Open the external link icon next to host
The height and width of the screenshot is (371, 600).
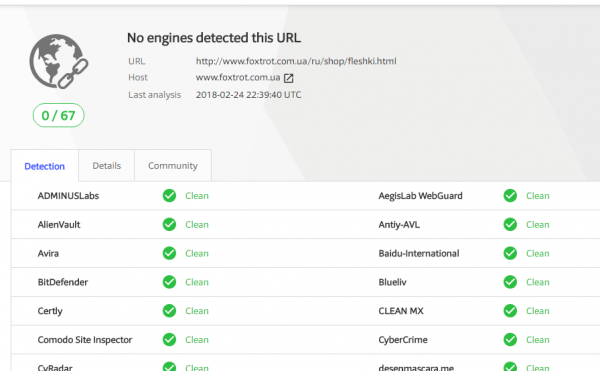289,78
